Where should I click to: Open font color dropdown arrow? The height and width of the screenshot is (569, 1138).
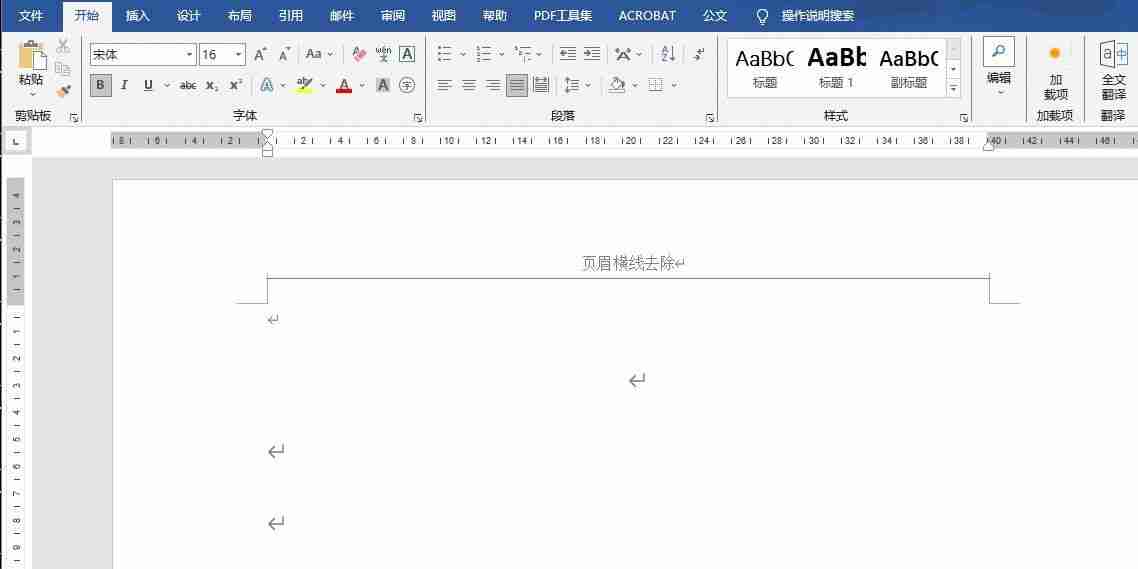point(362,86)
